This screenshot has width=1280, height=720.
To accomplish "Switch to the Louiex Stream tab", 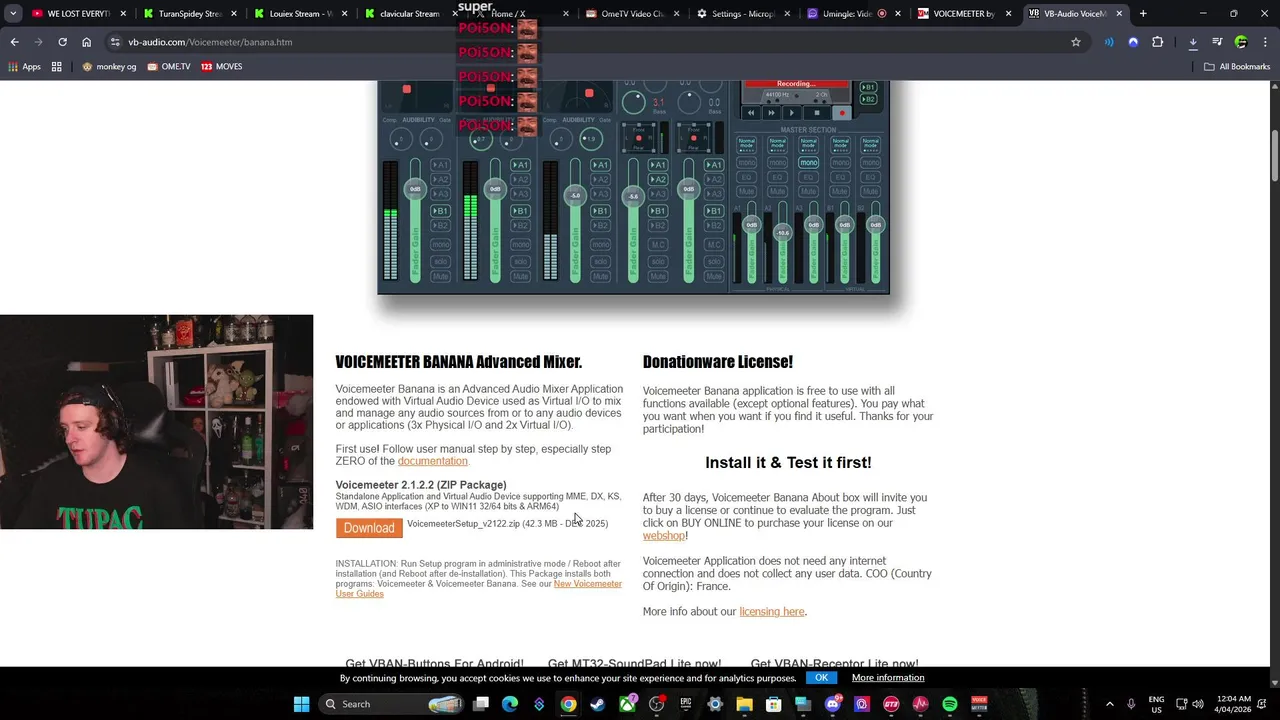I will pos(300,14).
